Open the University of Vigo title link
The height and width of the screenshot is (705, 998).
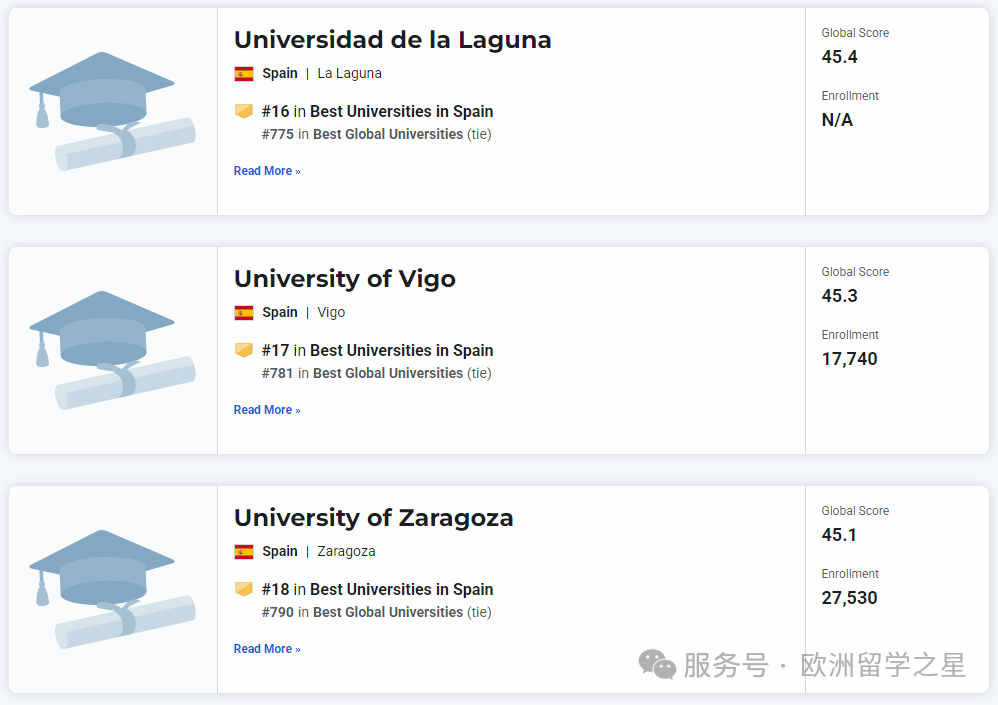coord(344,279)
